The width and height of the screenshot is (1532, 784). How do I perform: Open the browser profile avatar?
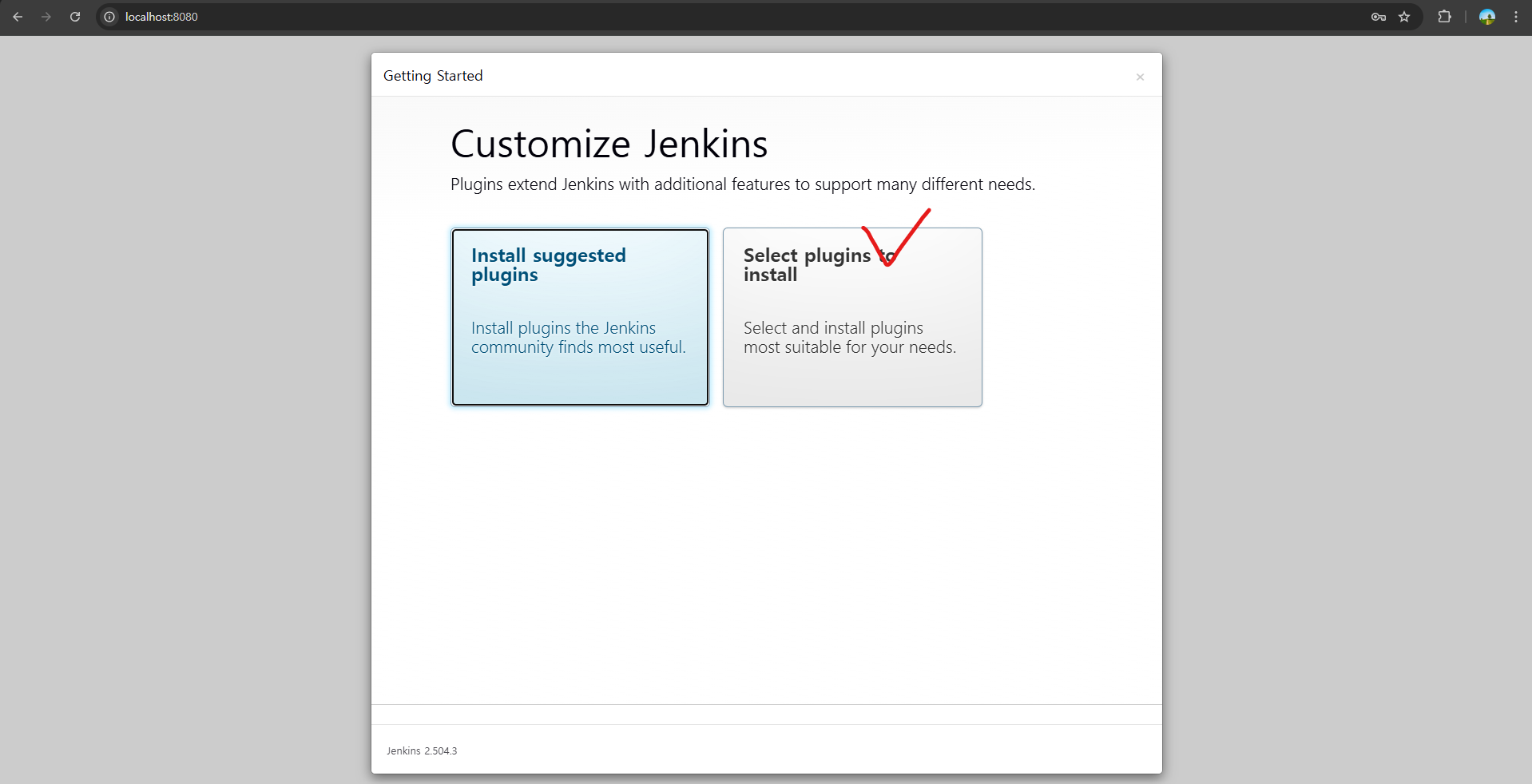pyautogui.click(x=1487, y=17)
